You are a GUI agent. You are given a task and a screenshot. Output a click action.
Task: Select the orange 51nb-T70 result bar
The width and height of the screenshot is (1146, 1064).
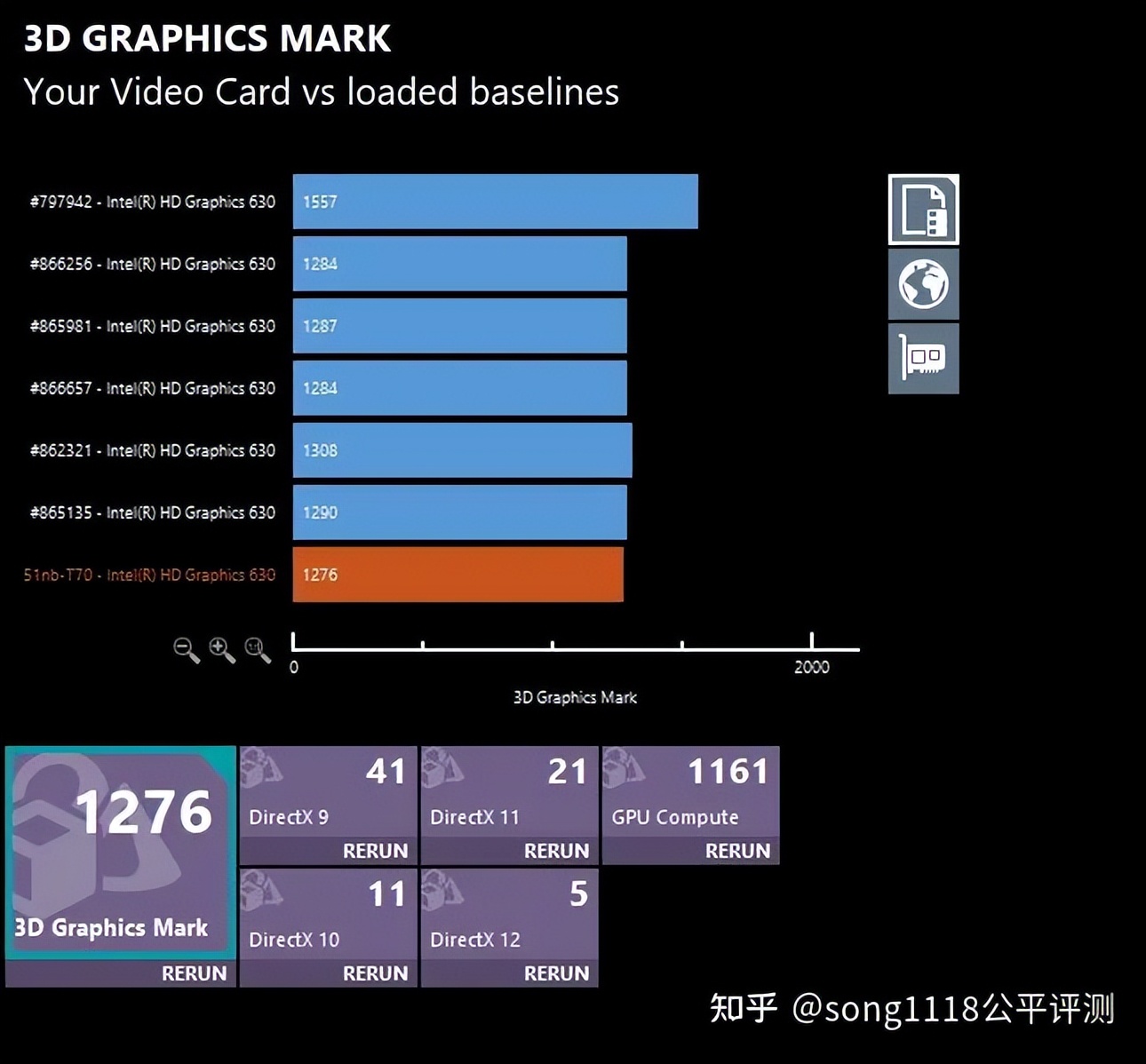pos(458,575)
